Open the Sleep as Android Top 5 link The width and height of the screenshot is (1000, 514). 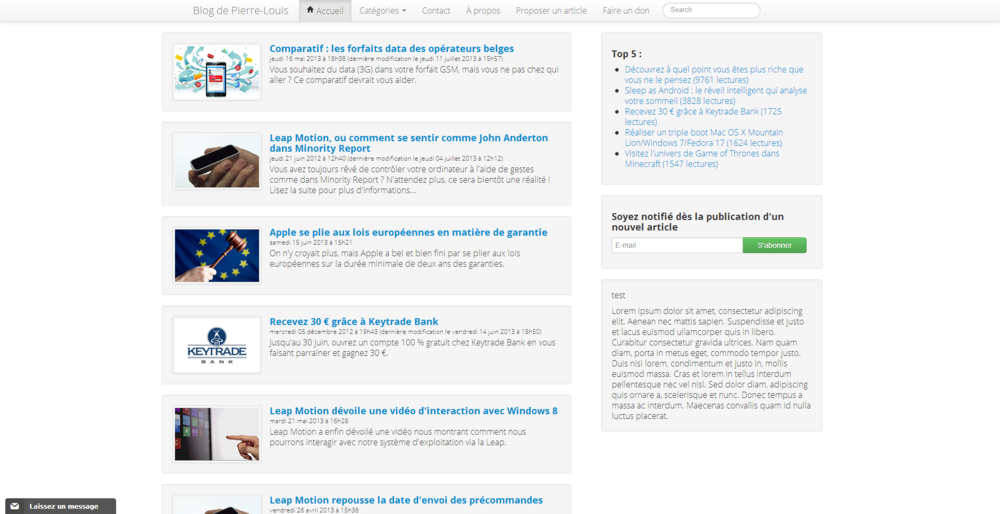716,96
